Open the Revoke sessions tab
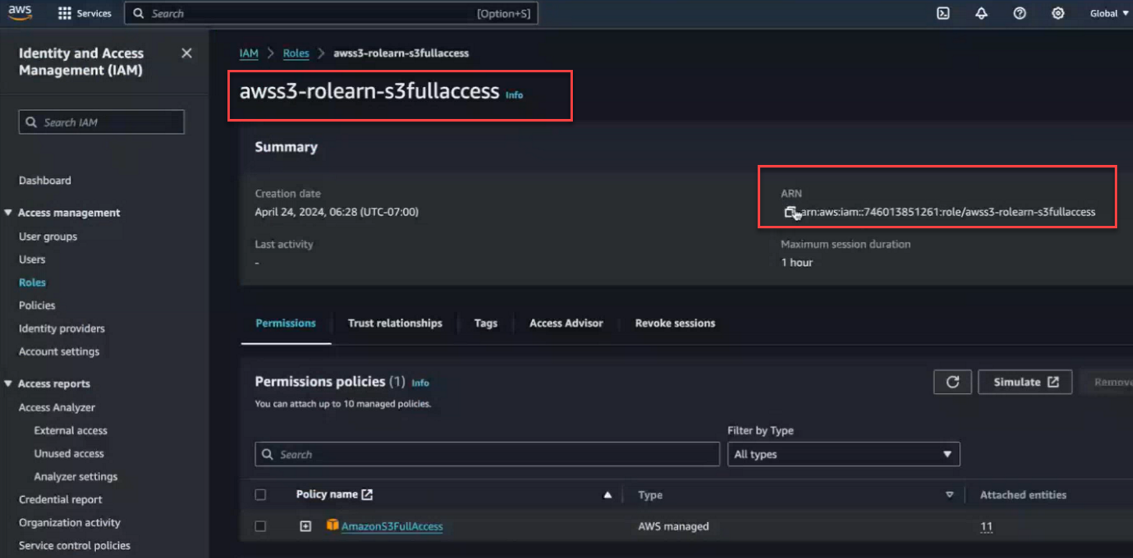This screenshot has height=558, width=1133. tap(675, 323)
